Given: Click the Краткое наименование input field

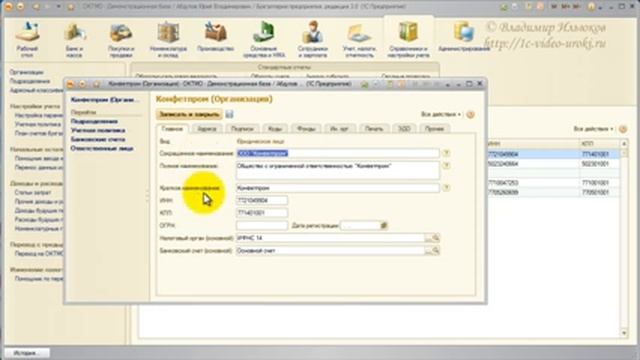Looking at the screenshot, I should 338,188.
